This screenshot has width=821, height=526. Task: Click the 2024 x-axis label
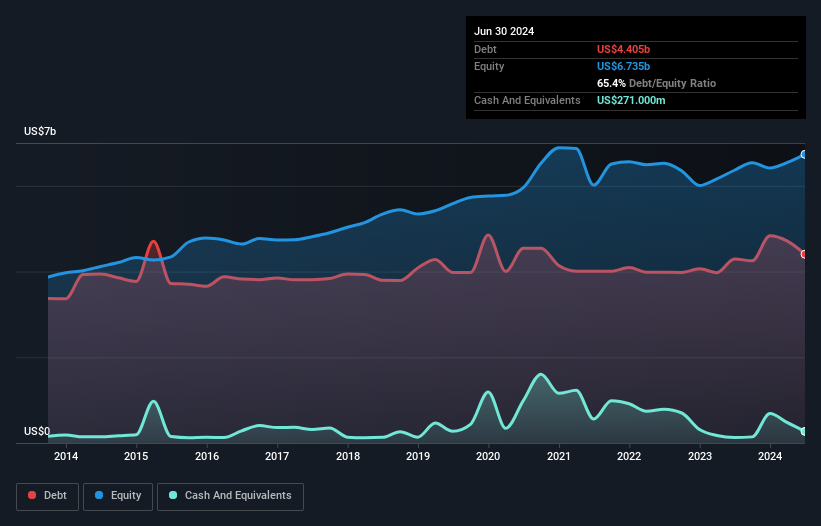(x=770, y=456)
